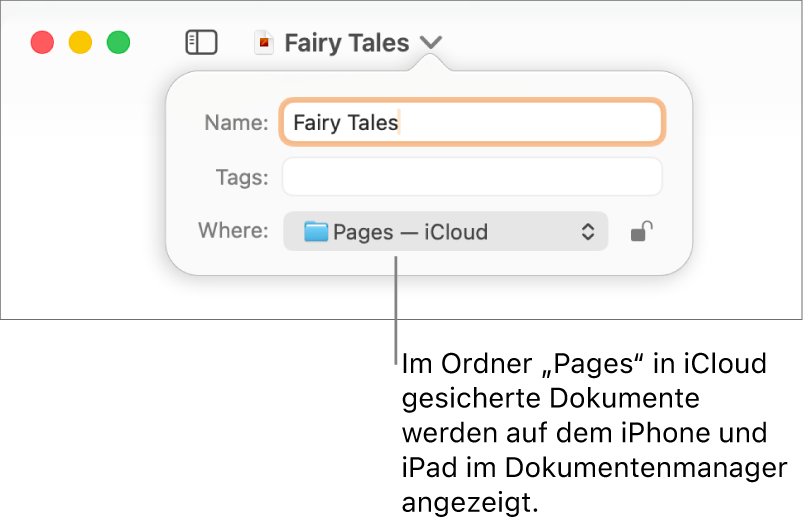Screen dimensions: 804x523
Task: Click the empty title bar area right of the title
Action: coord(620,42)
